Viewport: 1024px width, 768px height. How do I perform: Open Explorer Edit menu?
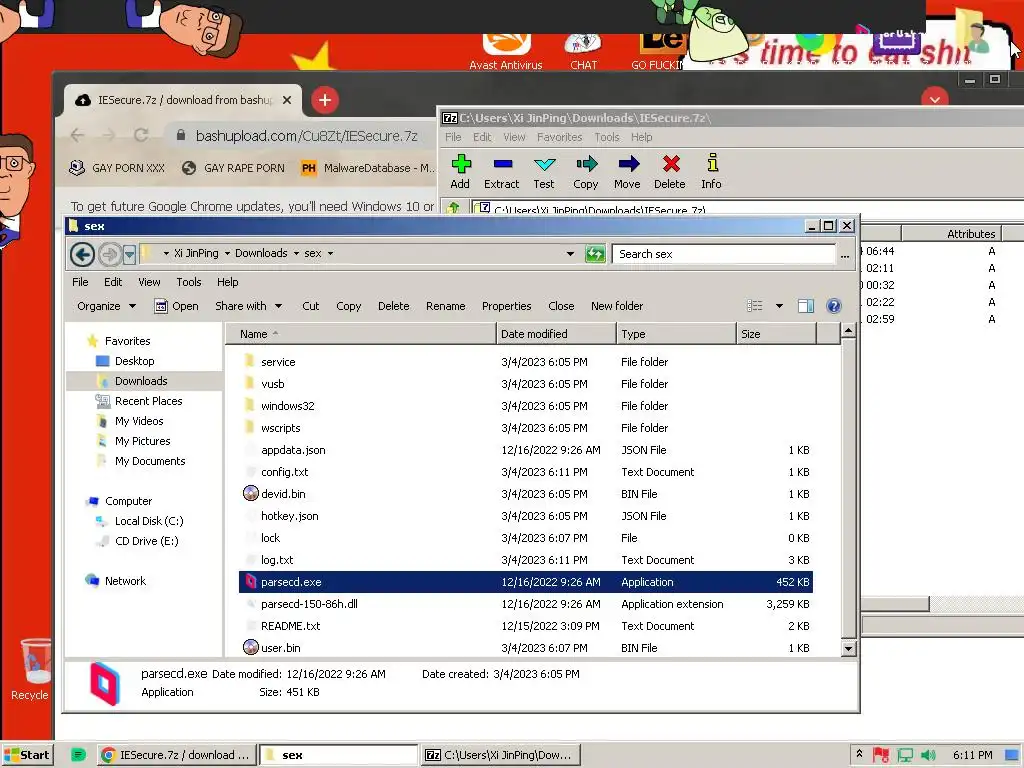tap(113, 282)
